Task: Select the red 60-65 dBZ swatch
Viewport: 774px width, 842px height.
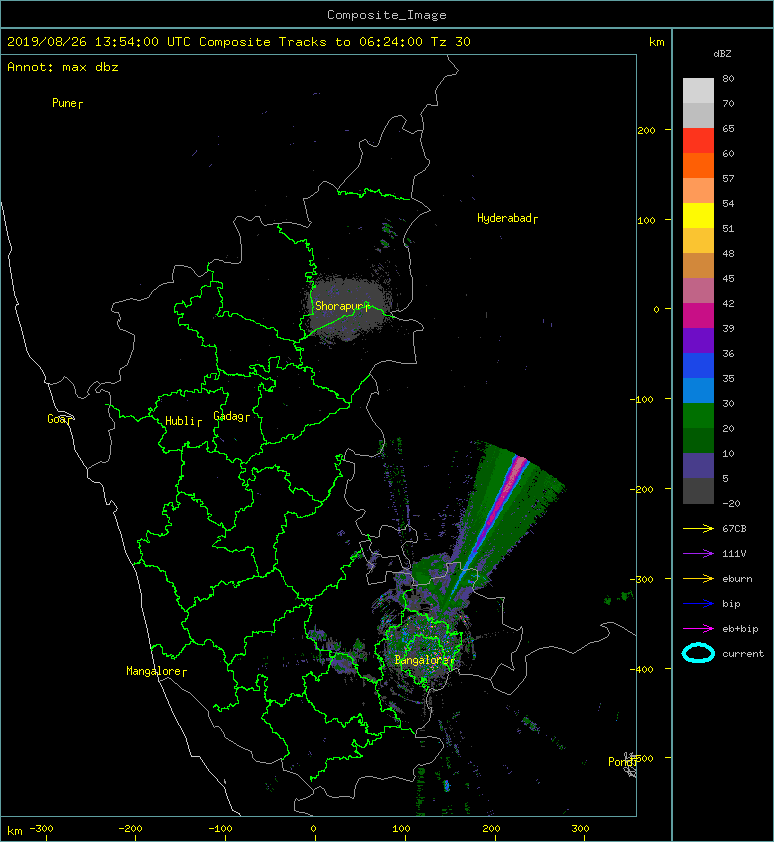Action: [698, 141]
